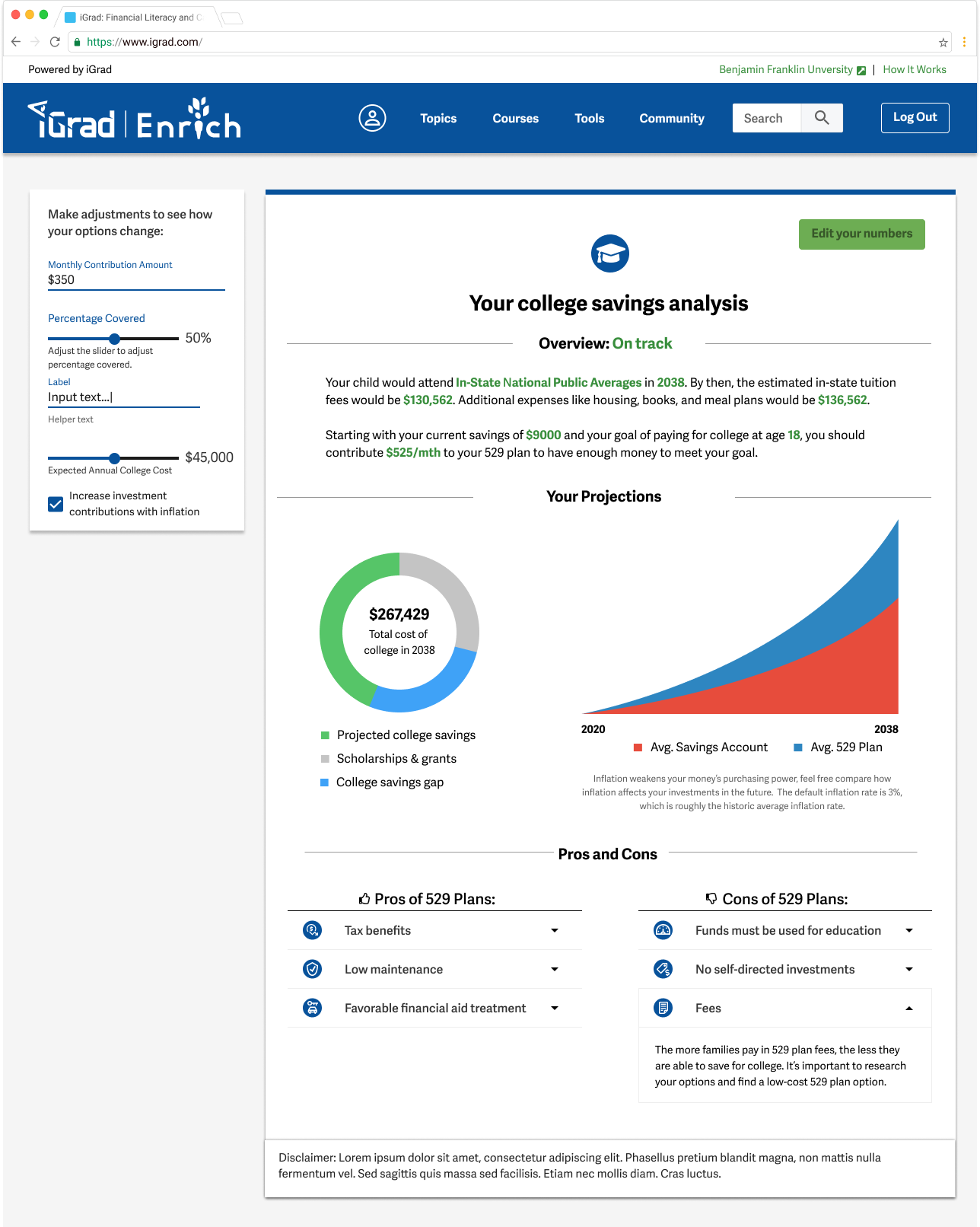Click the red Avg. Savings Account legend square

click(x=638, y=747)
